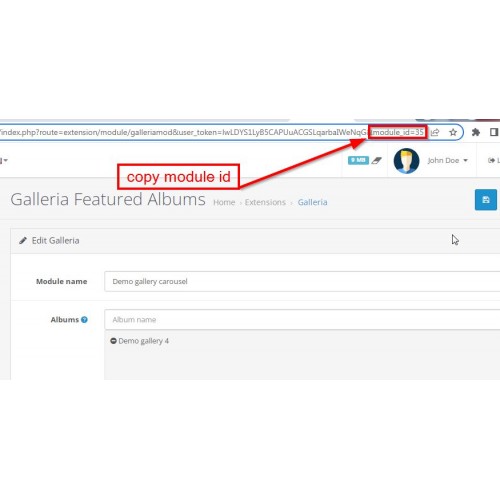
Task: Remove Demo gallery 4 via minus icon
Action: click(x=113, y=341)
